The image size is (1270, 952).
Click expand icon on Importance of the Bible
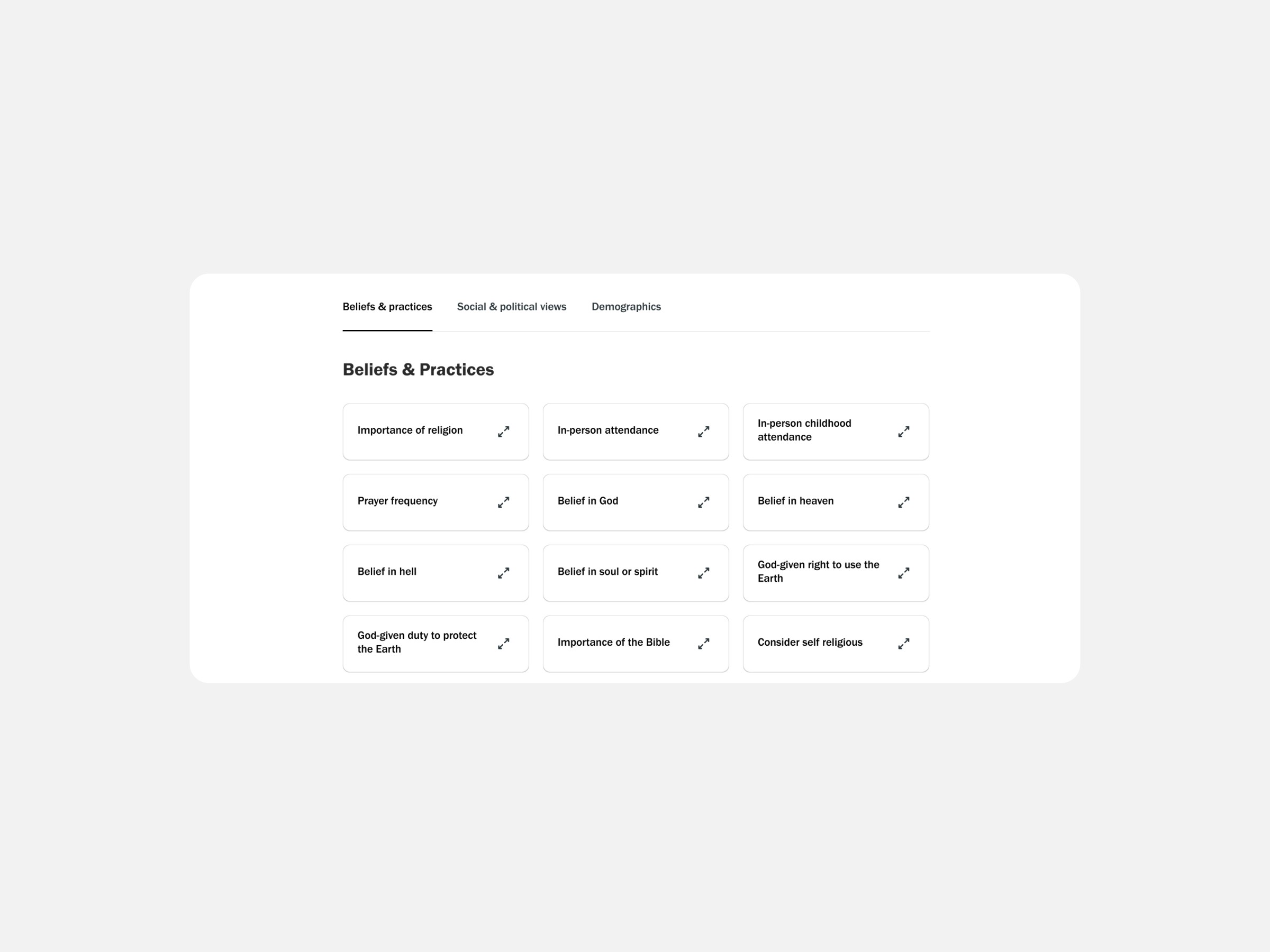(703, 643)
